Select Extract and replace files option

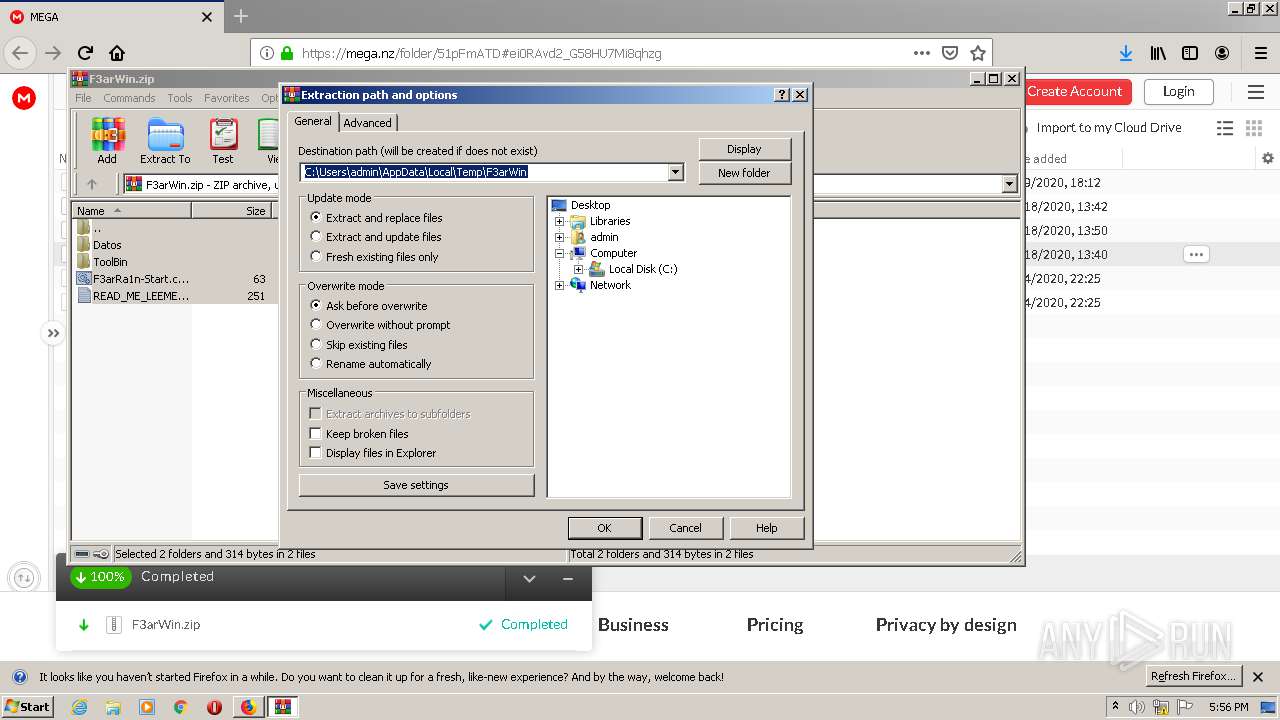point(376,217)
